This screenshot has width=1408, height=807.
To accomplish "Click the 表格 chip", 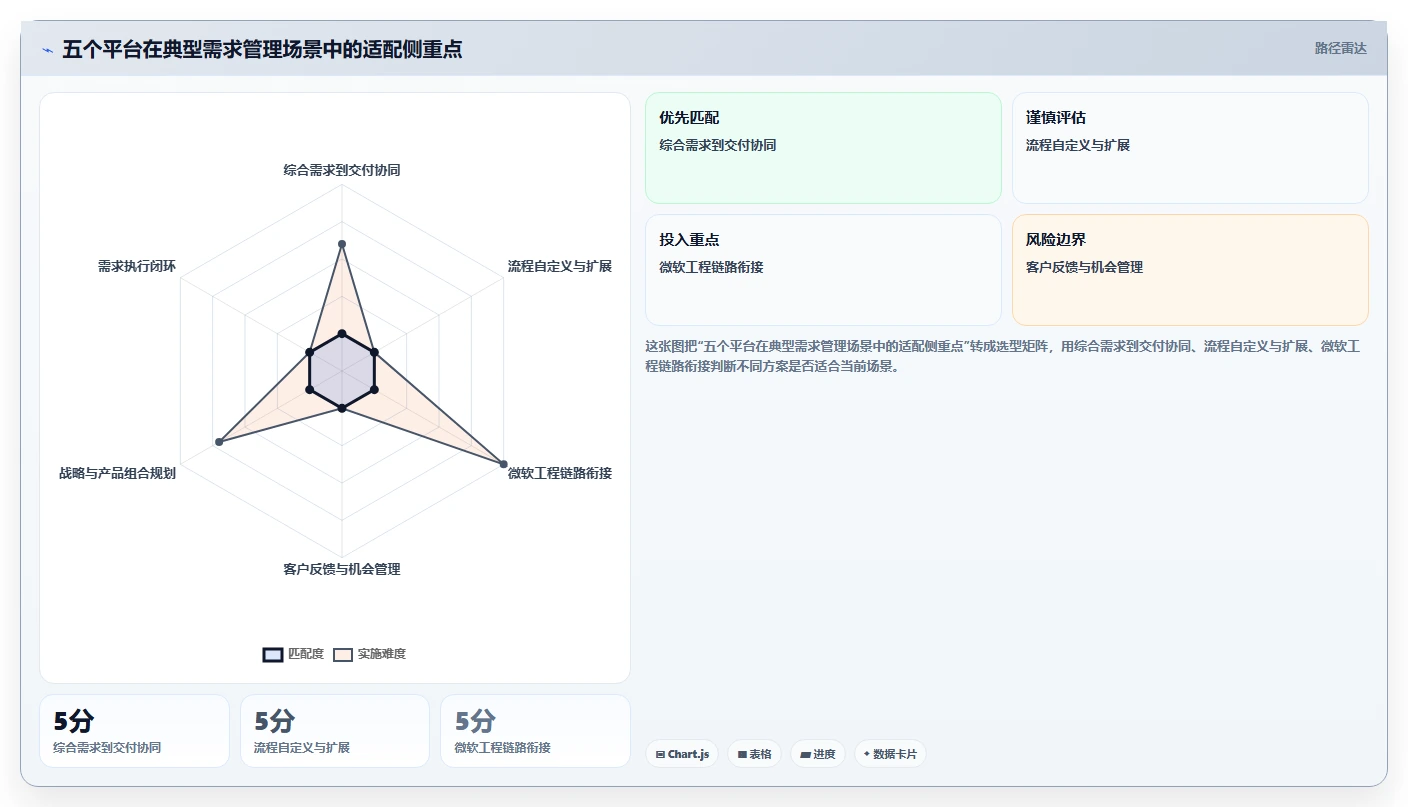I will pyautogui.click(x=754, y=754).
